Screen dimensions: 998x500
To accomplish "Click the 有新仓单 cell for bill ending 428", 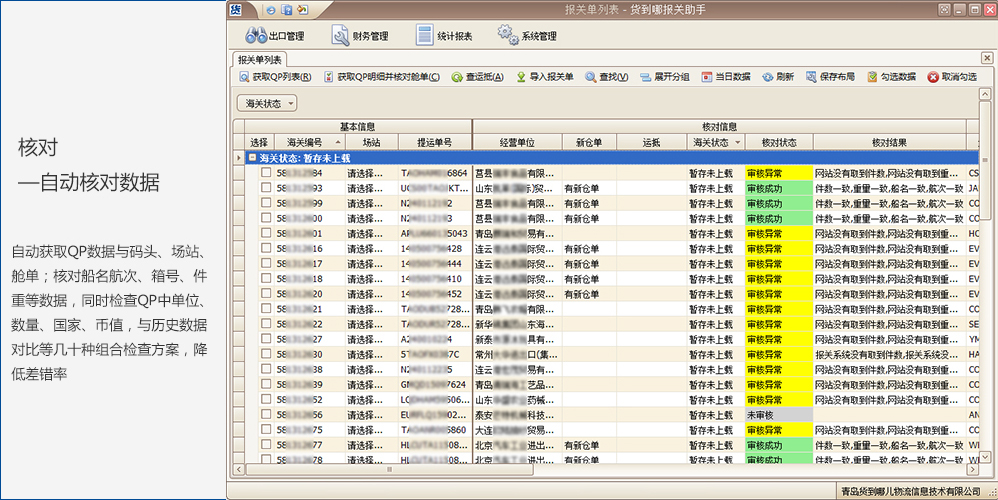I will 589,249.
